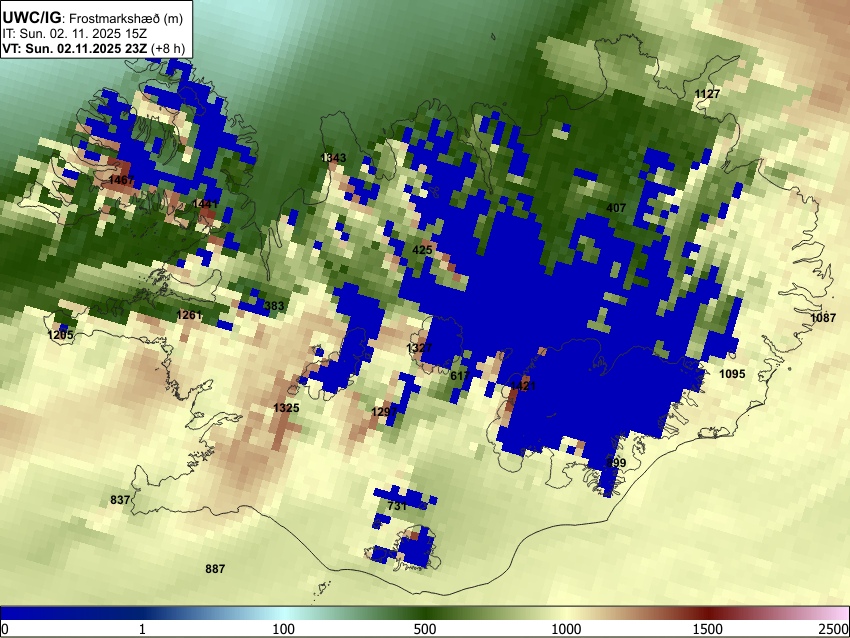This screenshot has height=638, width=850.
Task: Click the map value 383
Action: click(274, 306)
